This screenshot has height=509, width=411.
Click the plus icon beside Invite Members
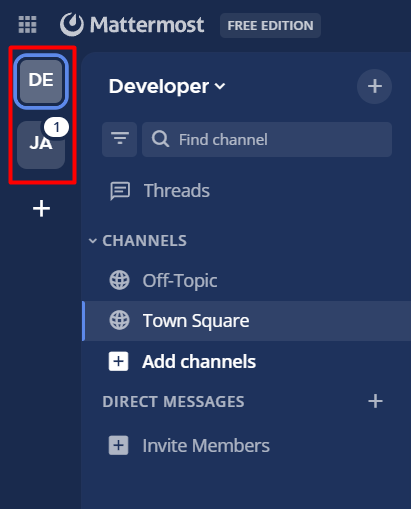(x=119, y=445)
